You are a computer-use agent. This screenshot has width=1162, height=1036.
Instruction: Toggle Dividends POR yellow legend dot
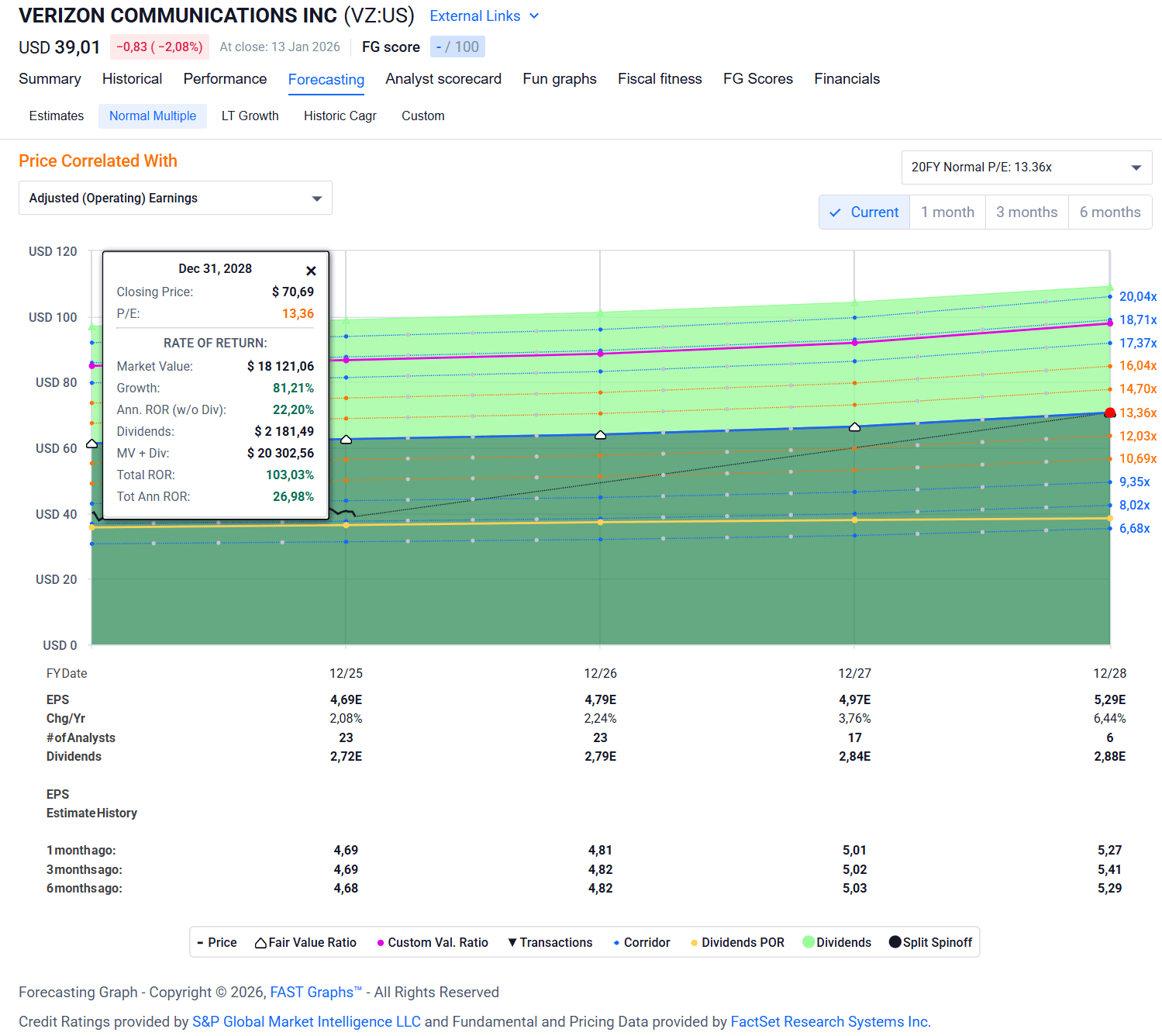tap(695, 943)
